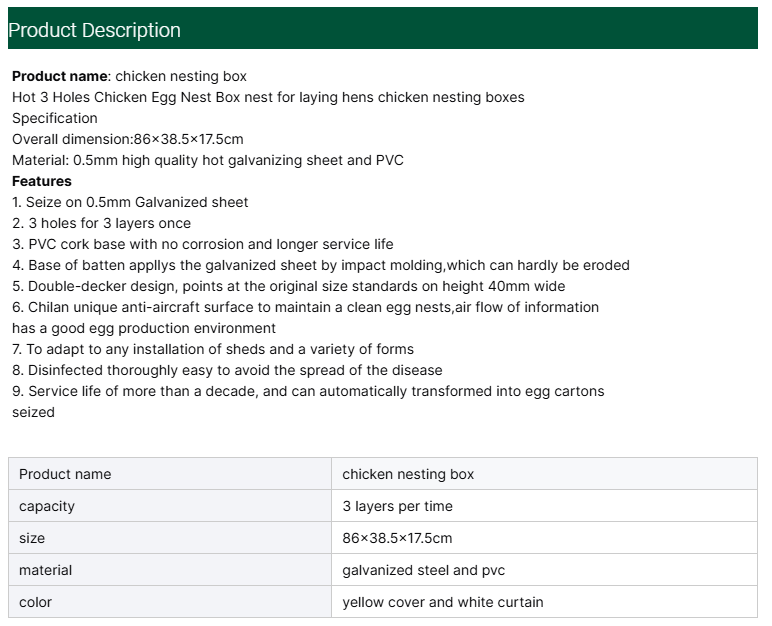Image resolution: width=772 pixels, height=626 pixels.
Task: Click feature 4 about base of batten
Action: click(x=321, y=265)
